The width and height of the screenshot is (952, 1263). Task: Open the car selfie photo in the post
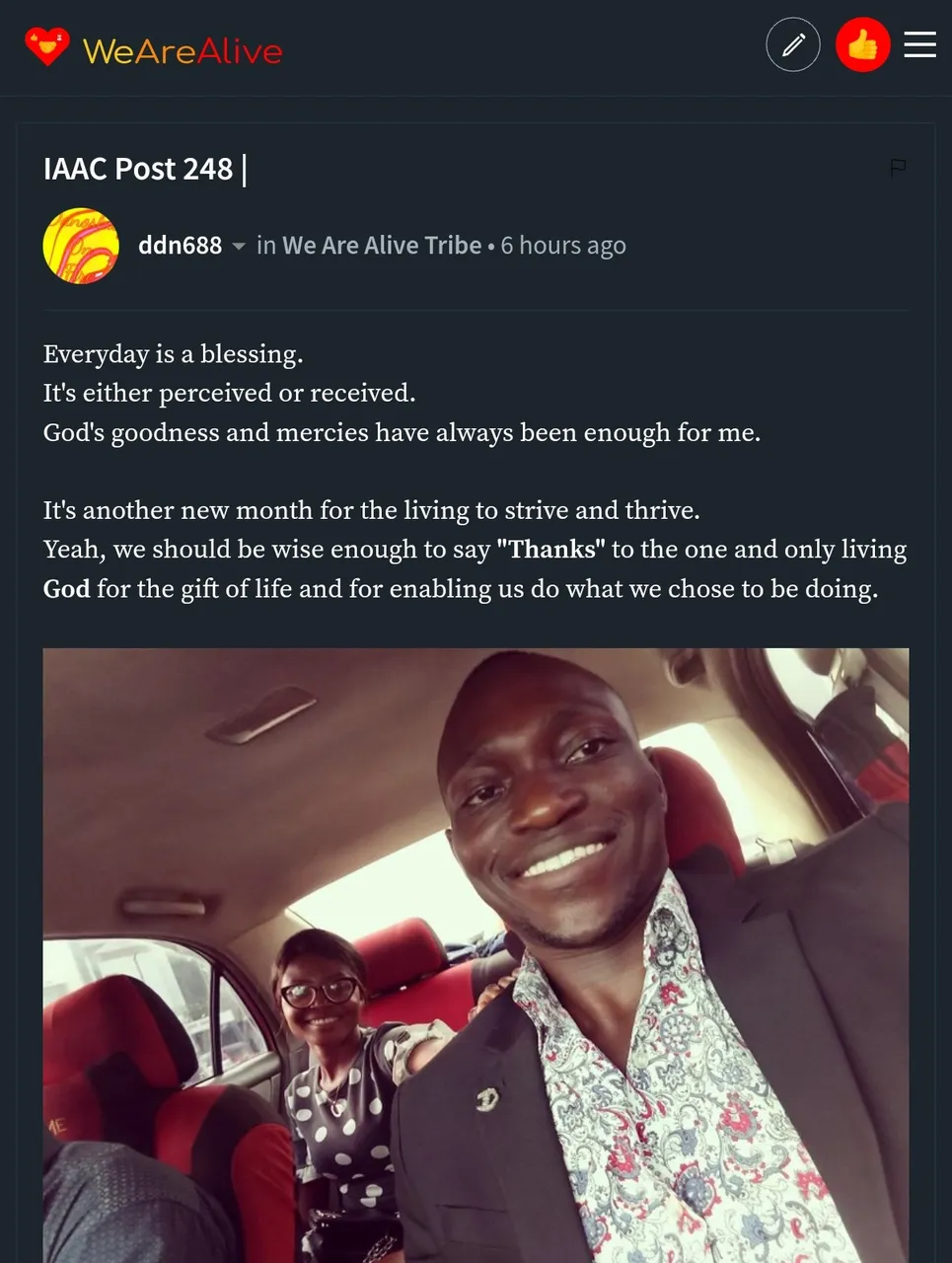pyautogui.click(x=476, y=954)
